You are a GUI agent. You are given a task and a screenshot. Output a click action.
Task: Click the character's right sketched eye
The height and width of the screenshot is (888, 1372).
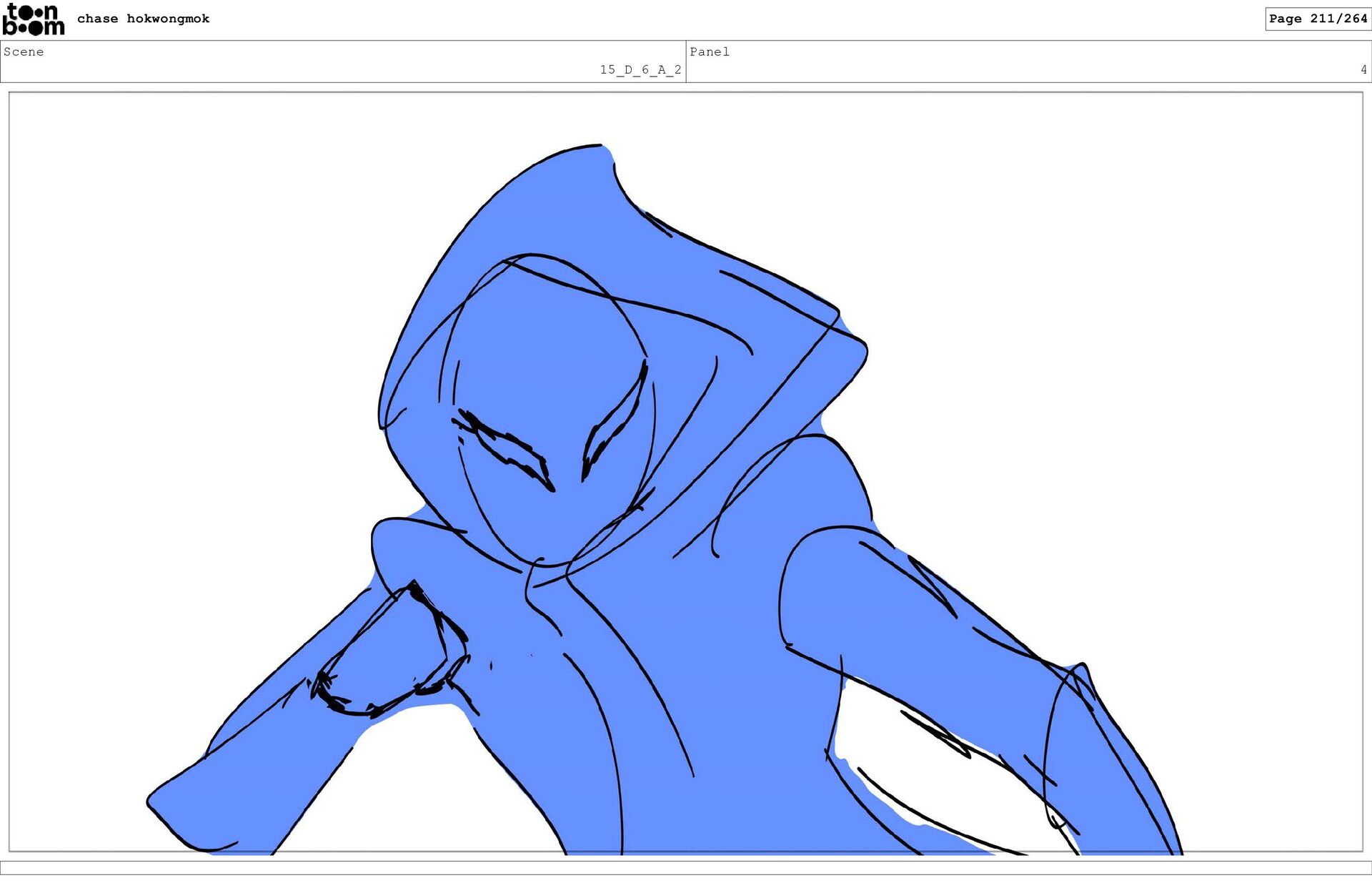[613, 425]
